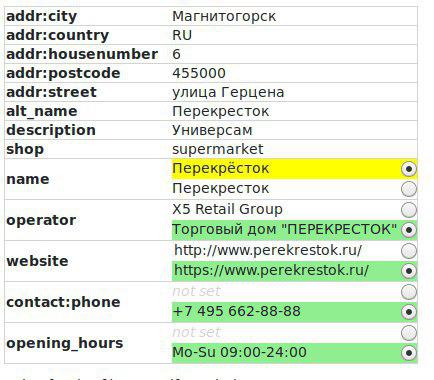This screenshot has width=434, height=380.
Task: Click the addr:housenumber key label
Action: point(82,54)
